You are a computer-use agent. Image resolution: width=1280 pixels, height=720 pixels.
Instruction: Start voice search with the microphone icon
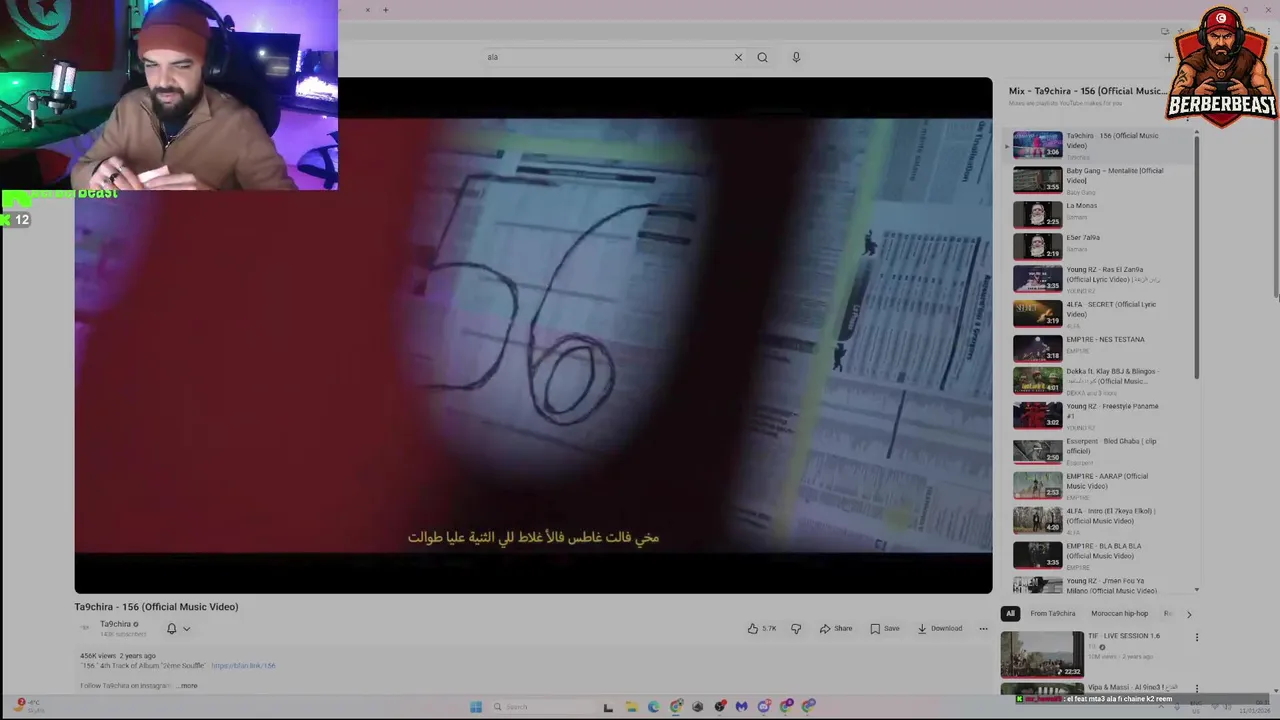(x=796, y=57)
